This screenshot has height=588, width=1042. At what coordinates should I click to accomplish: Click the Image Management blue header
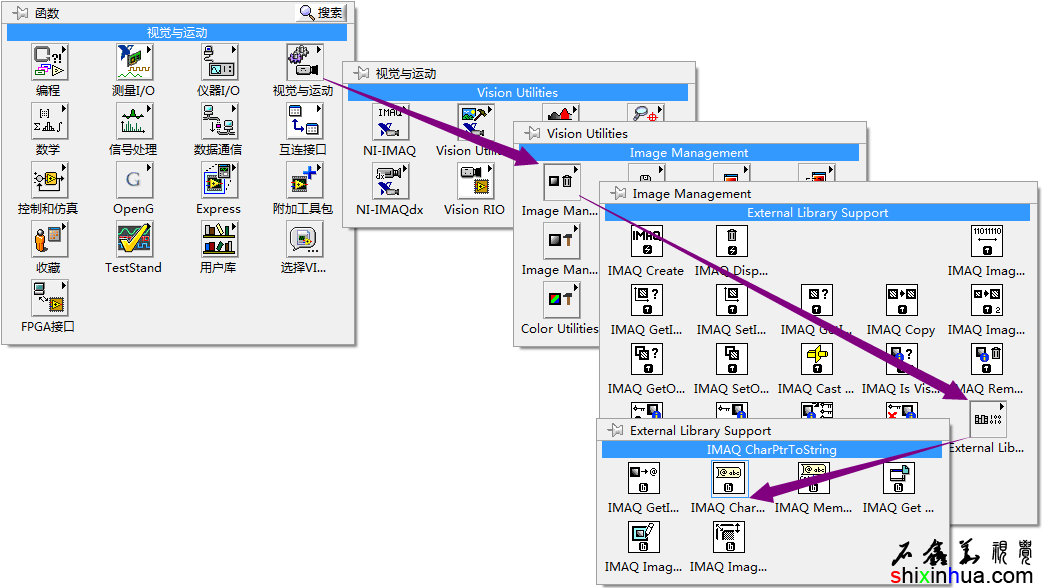[x=688, y=153]
